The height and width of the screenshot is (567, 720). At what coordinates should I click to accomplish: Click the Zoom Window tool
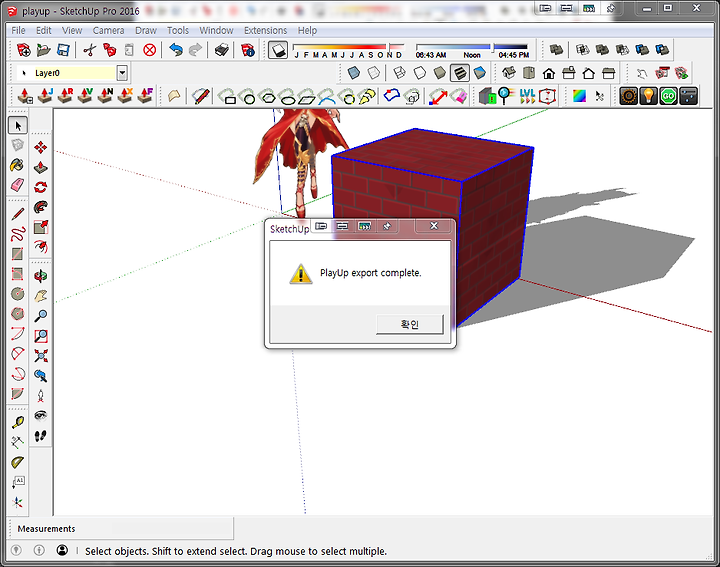tap(41, 336)
